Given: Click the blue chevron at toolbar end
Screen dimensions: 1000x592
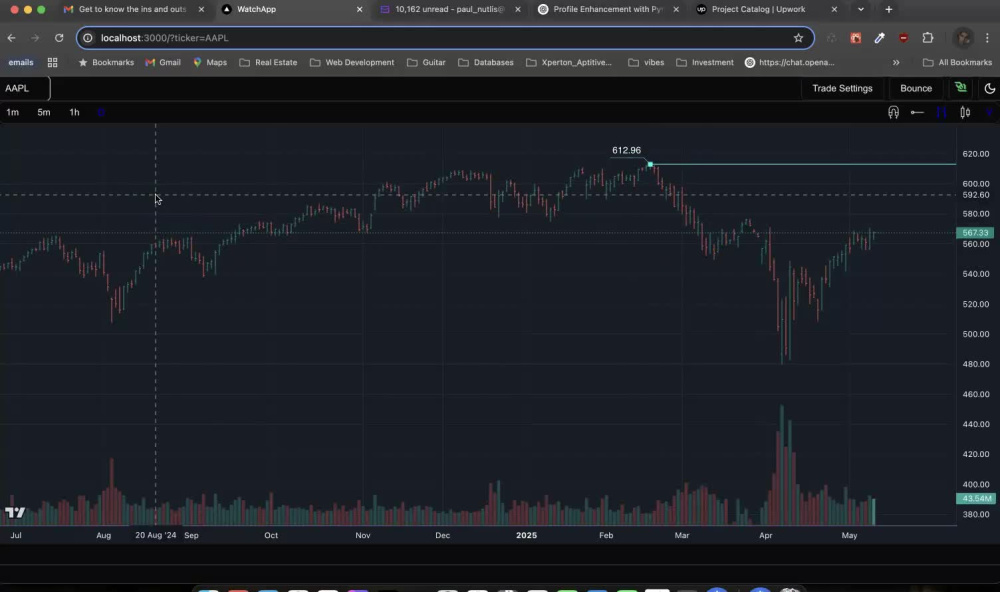Looking at the screenshot, I should pyautogui.click(x=989, y=112).
